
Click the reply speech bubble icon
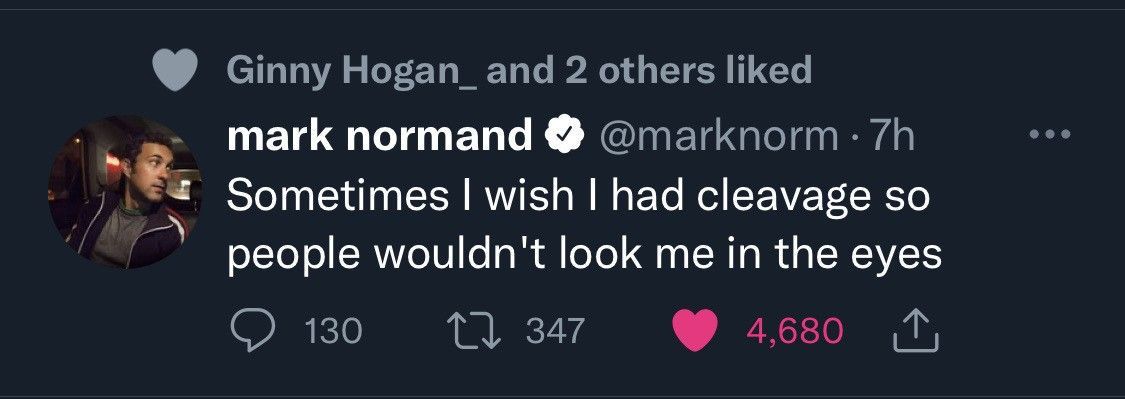tap(255, 332)
